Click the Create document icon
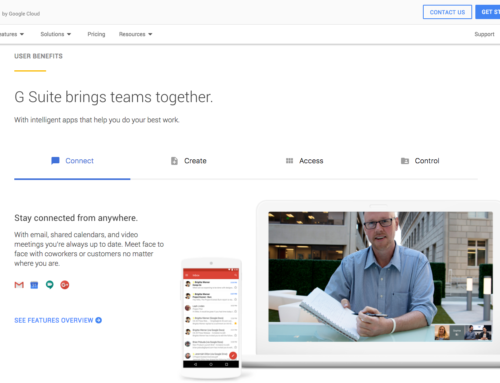Viewport: 500px width, 383px height. click(174, 161)
